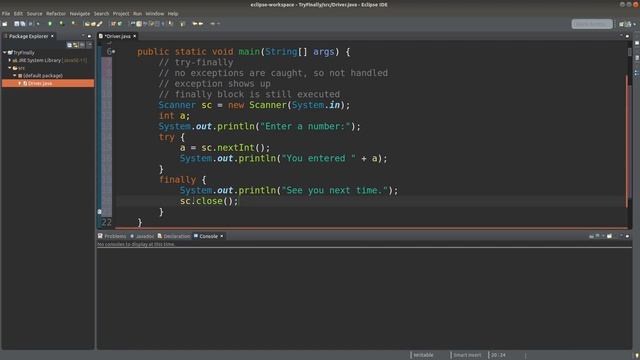
Task: Click the 20 : 24 cursor position in status bar
Action: tap(498, 355)
